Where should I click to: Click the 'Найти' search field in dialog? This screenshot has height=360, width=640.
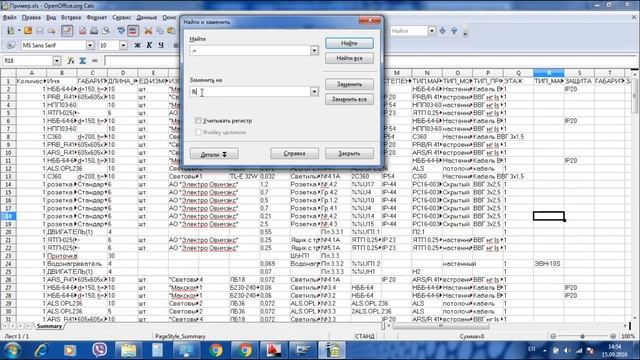coord(250,51)
